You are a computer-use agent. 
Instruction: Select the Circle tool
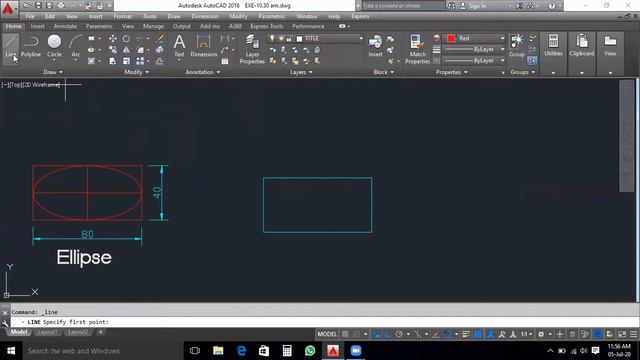[54, 46]
